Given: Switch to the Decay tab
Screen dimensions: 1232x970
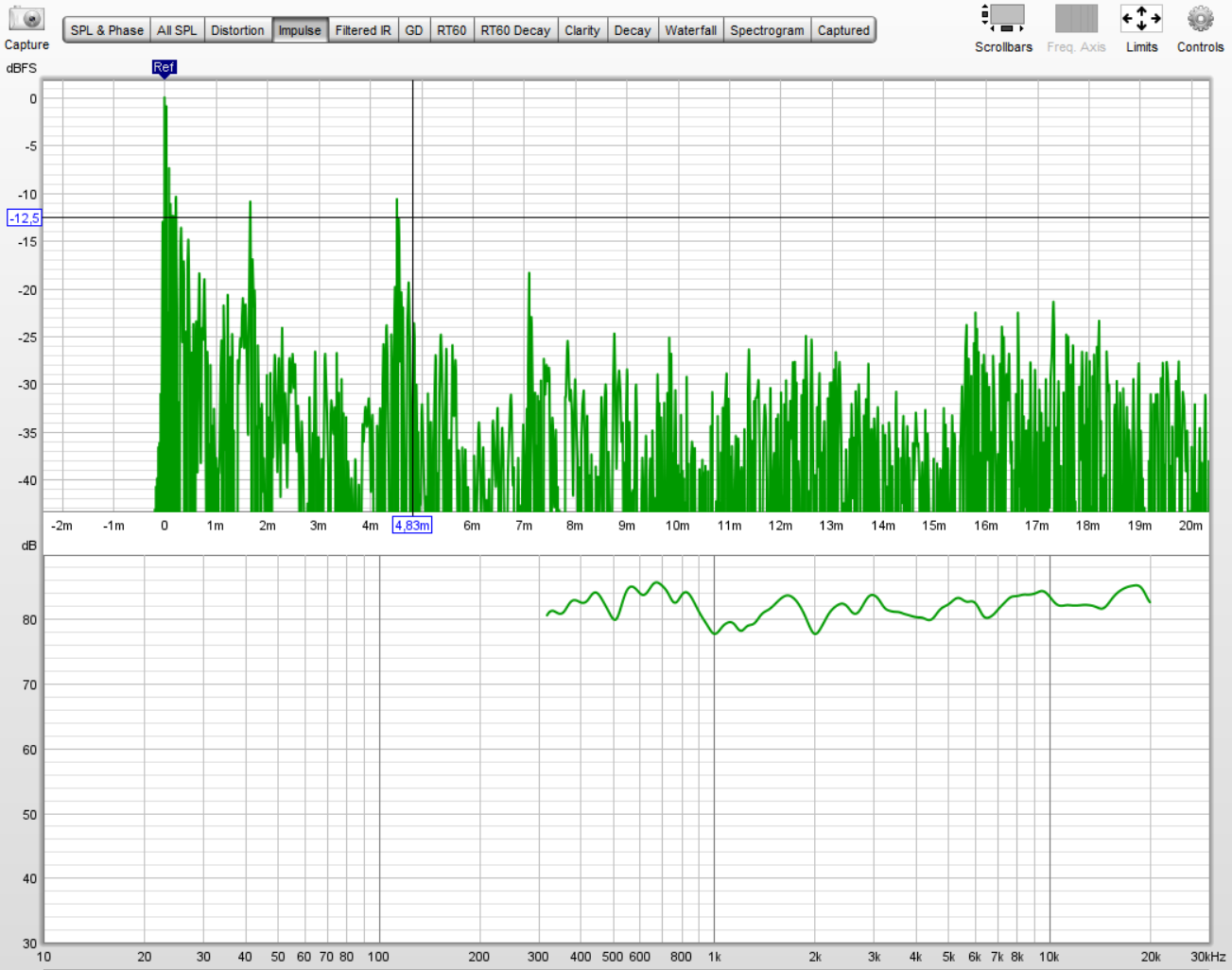Looking at the screenshot, I should [x=633, y=30].
